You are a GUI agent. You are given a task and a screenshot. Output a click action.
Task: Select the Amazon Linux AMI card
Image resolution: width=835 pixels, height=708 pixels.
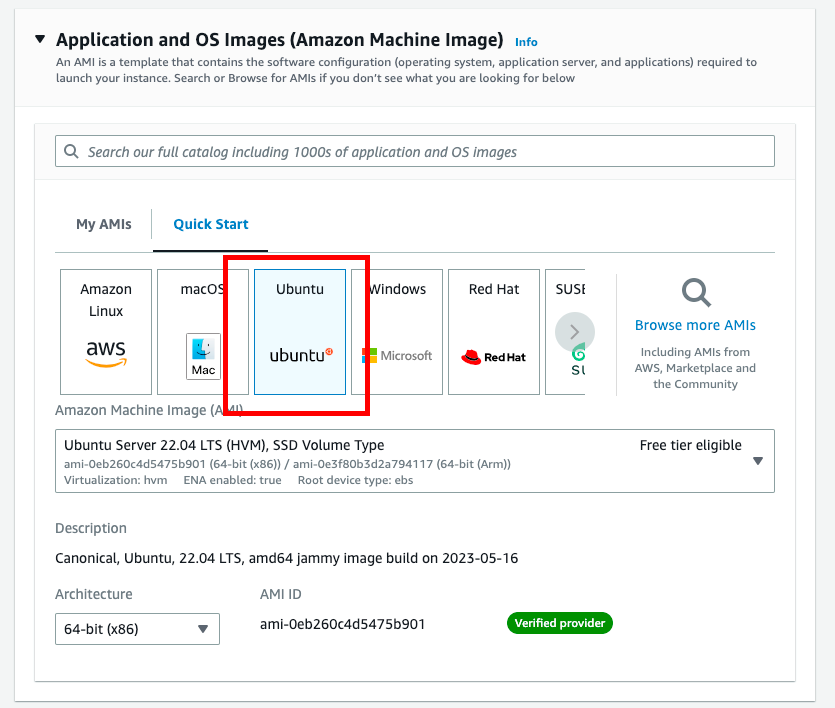coord(106,332)
